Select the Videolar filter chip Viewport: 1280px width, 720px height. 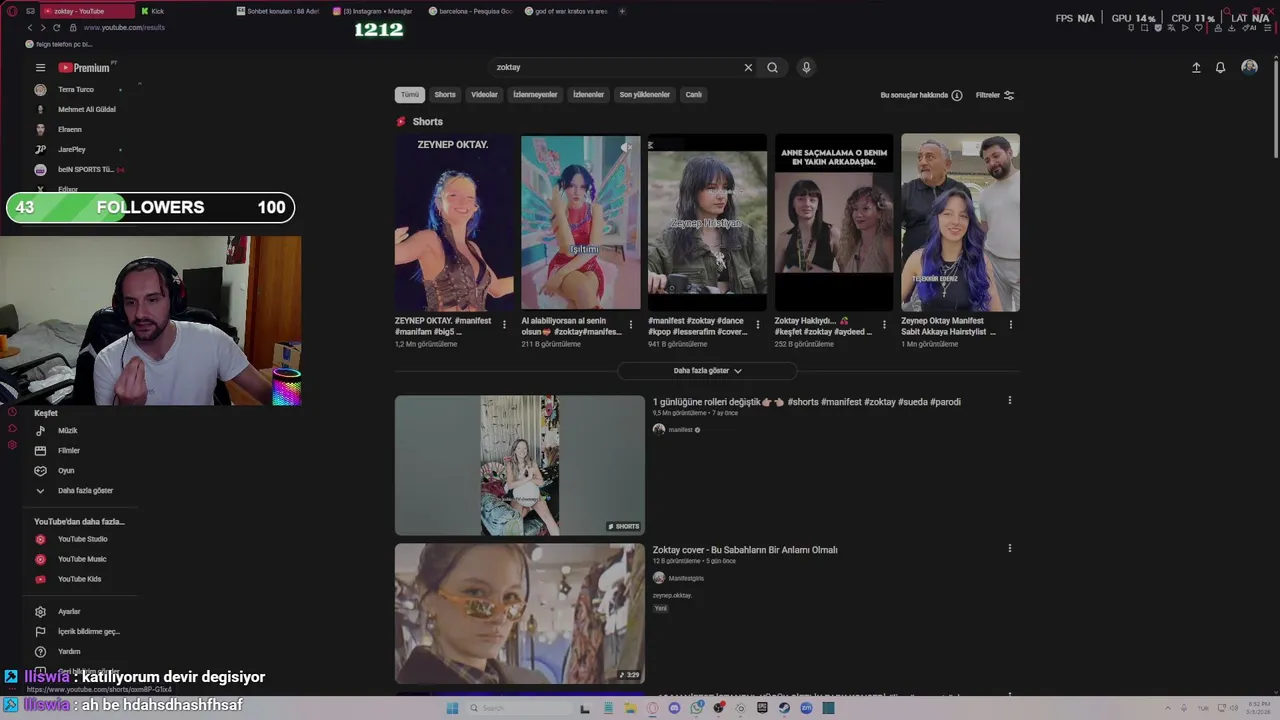(484, 95)
